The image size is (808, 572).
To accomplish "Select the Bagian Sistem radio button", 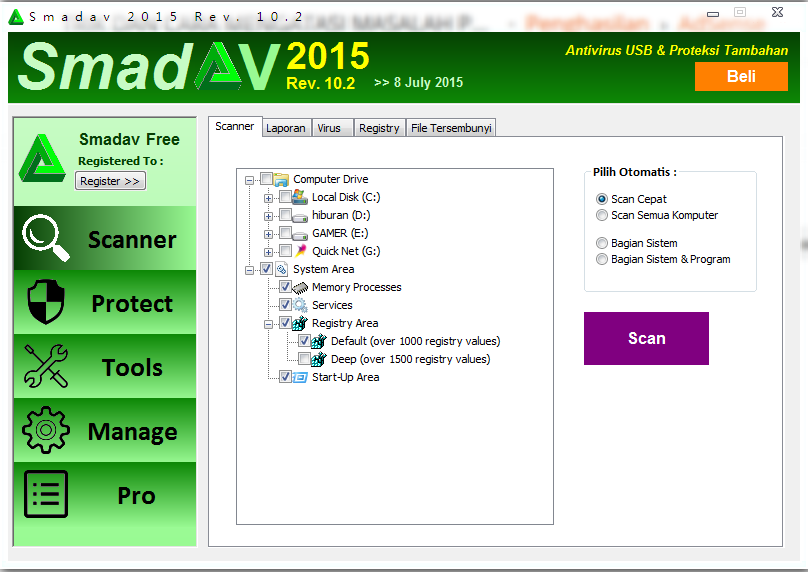I will point(601,243).
